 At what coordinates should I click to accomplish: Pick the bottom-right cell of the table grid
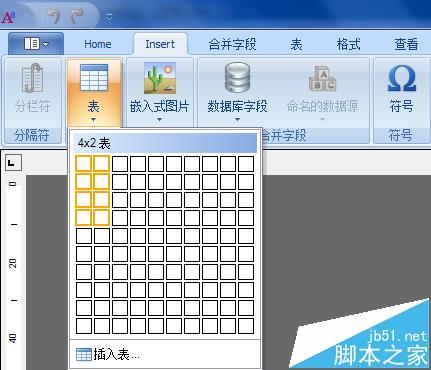click(246, 326)
